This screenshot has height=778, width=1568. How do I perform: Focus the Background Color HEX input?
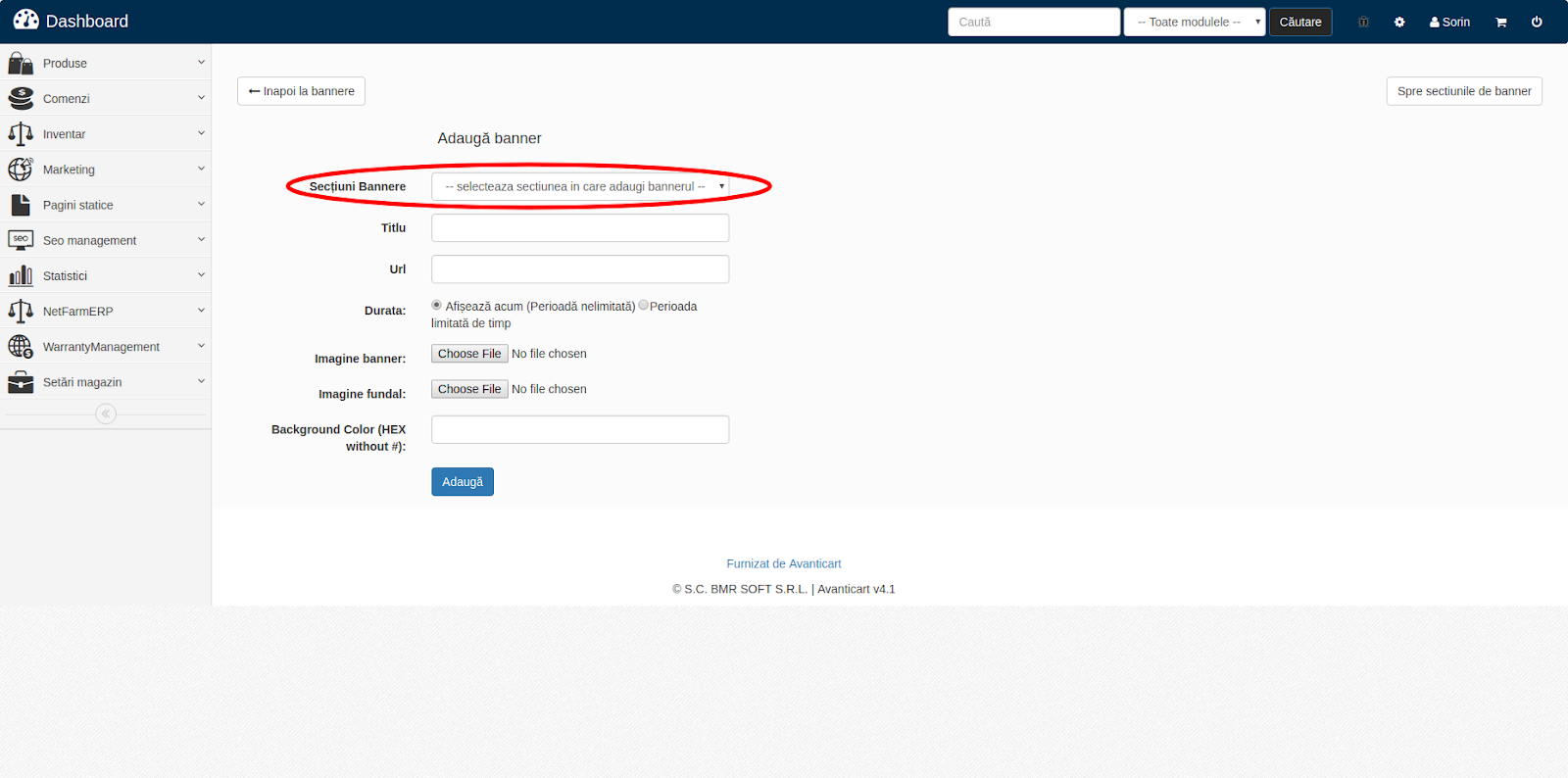tap(580, 429)
